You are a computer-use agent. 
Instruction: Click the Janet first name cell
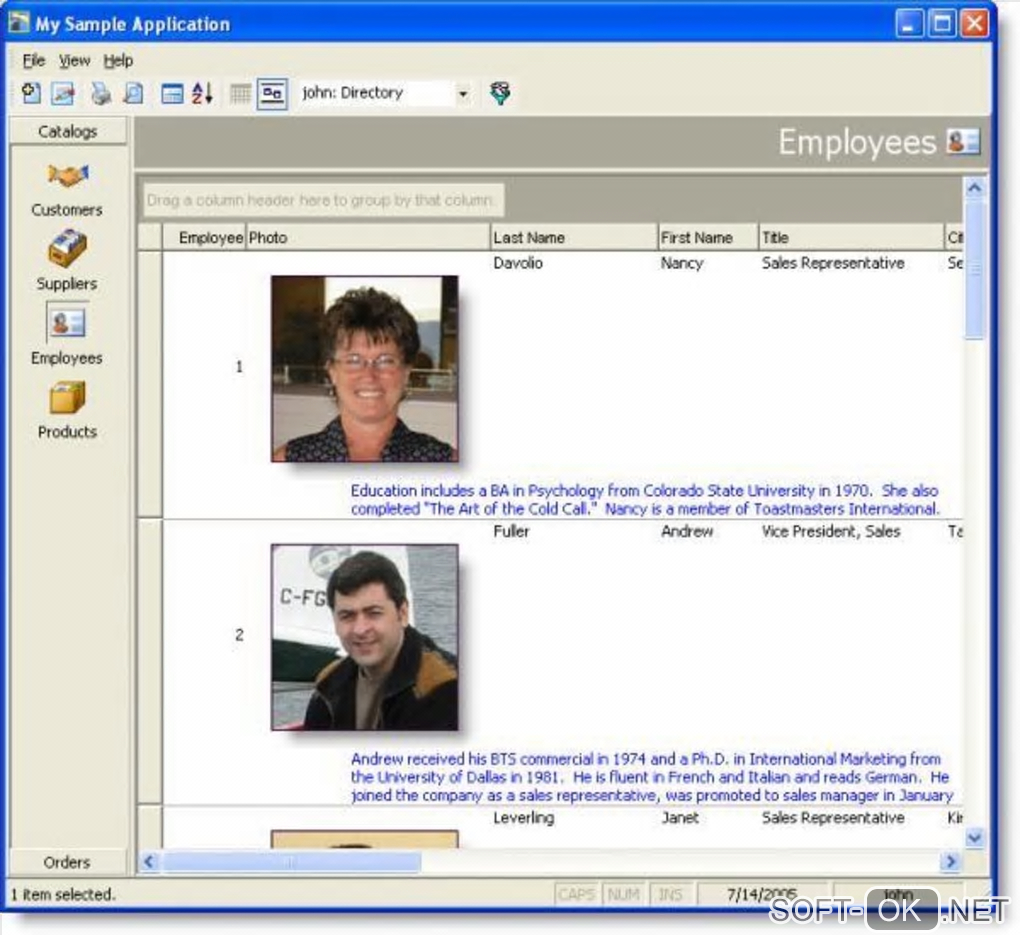coord(680,818)
